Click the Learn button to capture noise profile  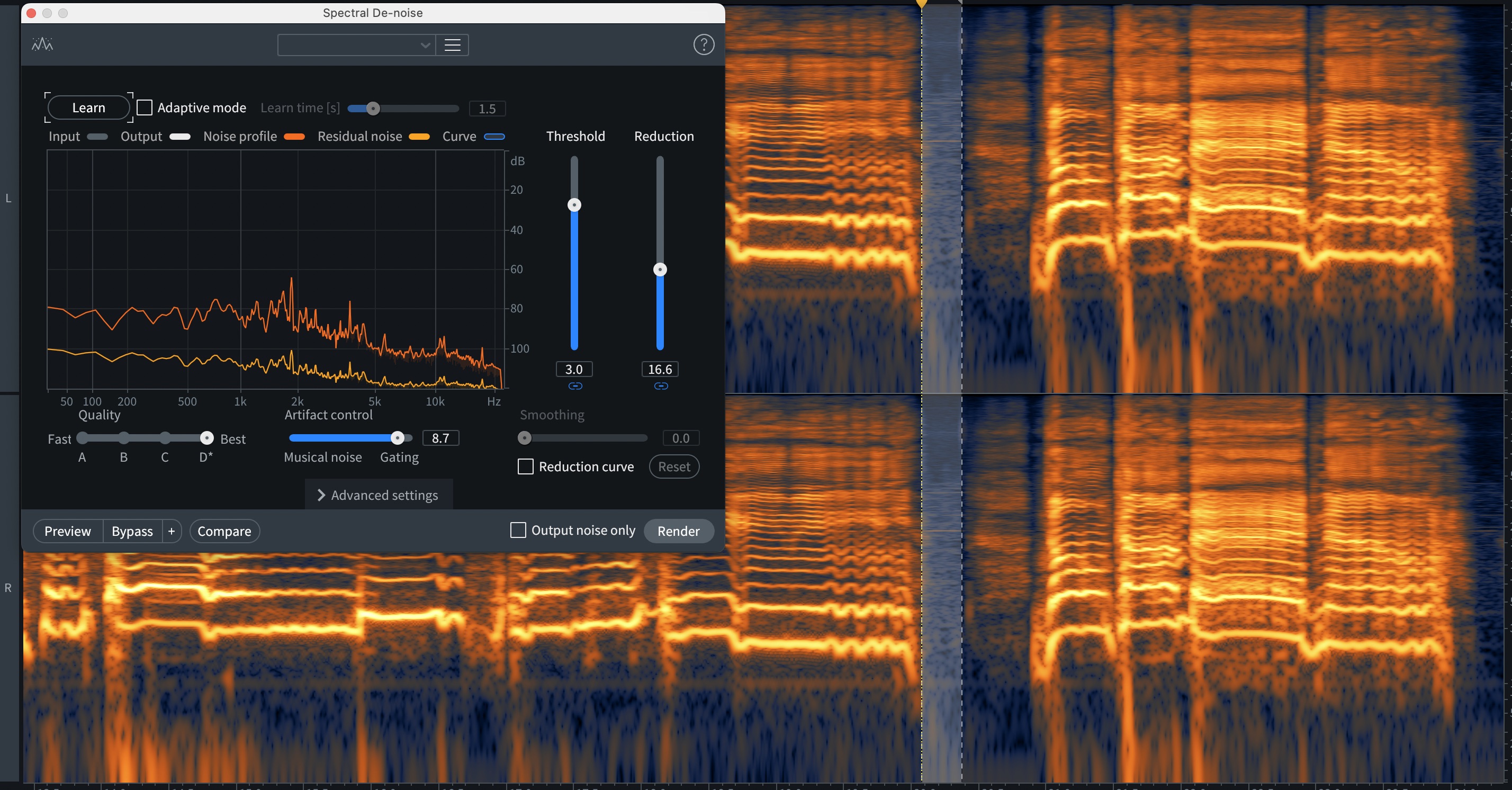point(88,108)
